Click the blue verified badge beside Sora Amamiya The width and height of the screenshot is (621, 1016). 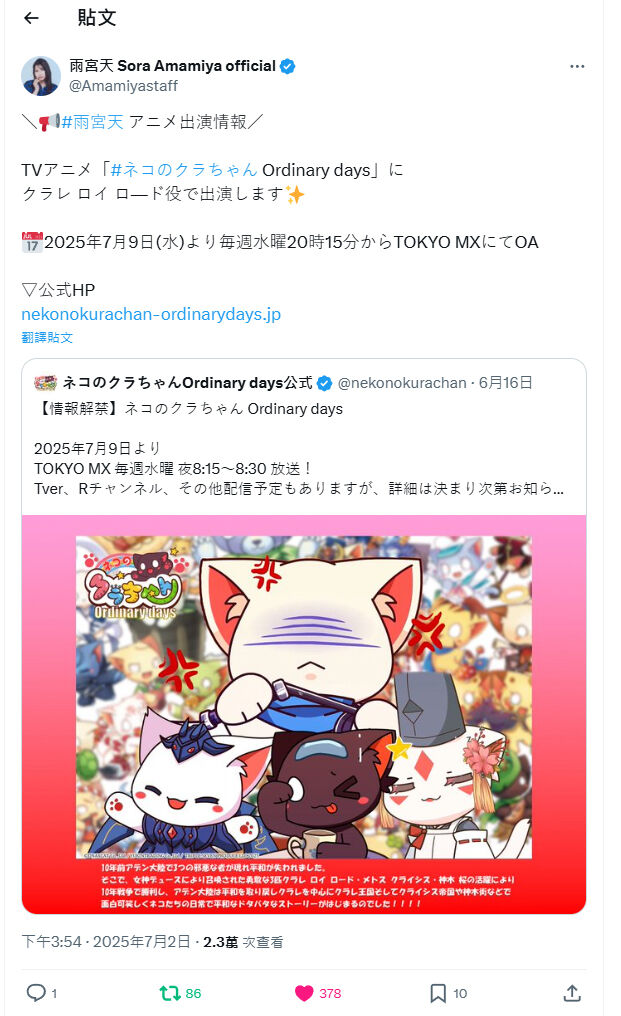point(287,66)
